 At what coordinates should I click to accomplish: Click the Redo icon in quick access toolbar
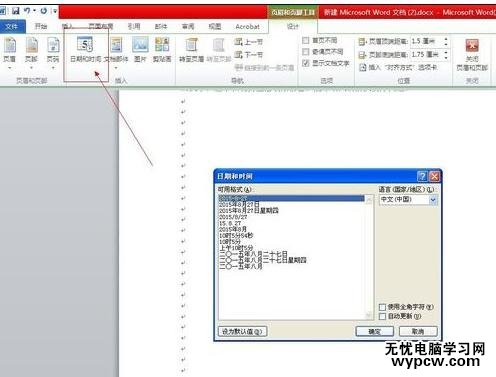pos(44,11)
